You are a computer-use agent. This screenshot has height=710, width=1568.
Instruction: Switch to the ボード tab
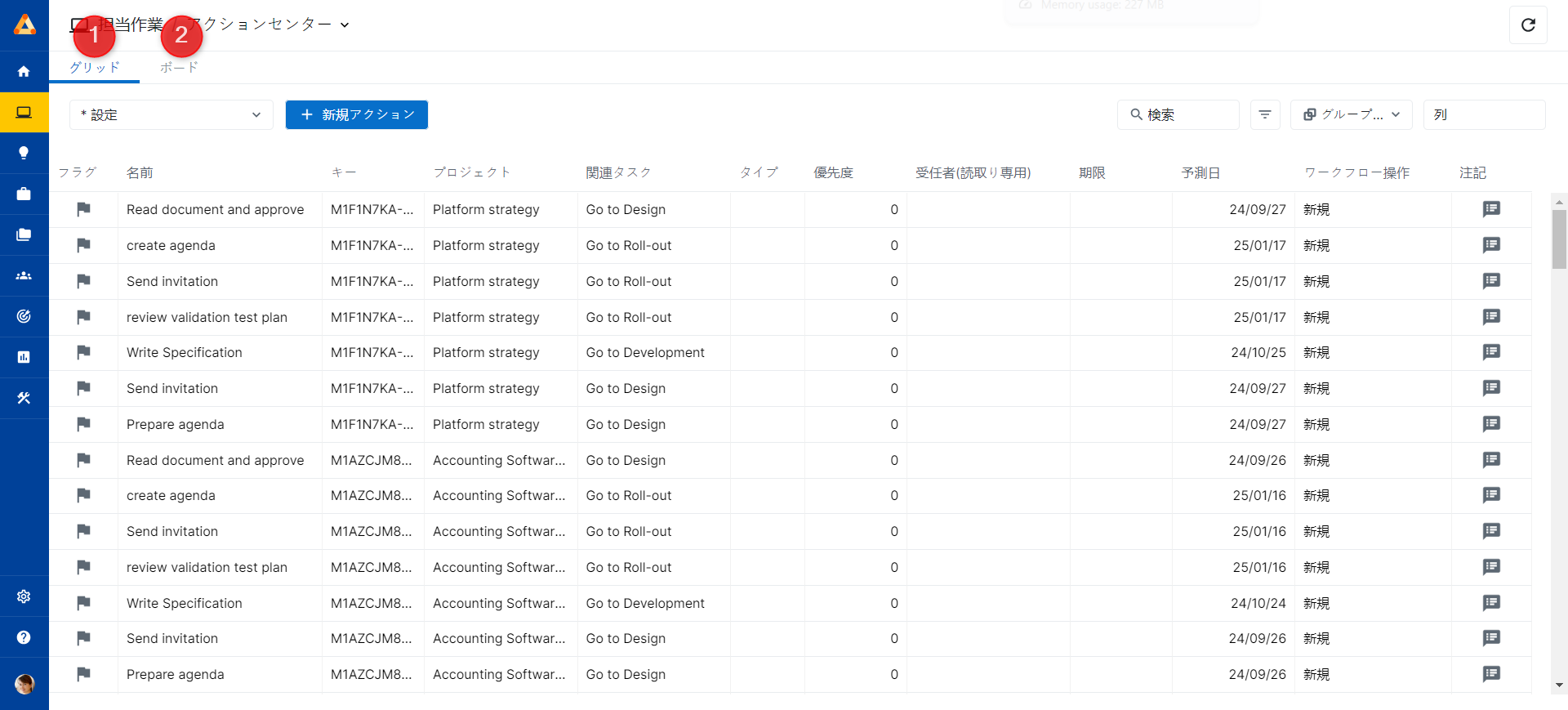click(179, 68)
